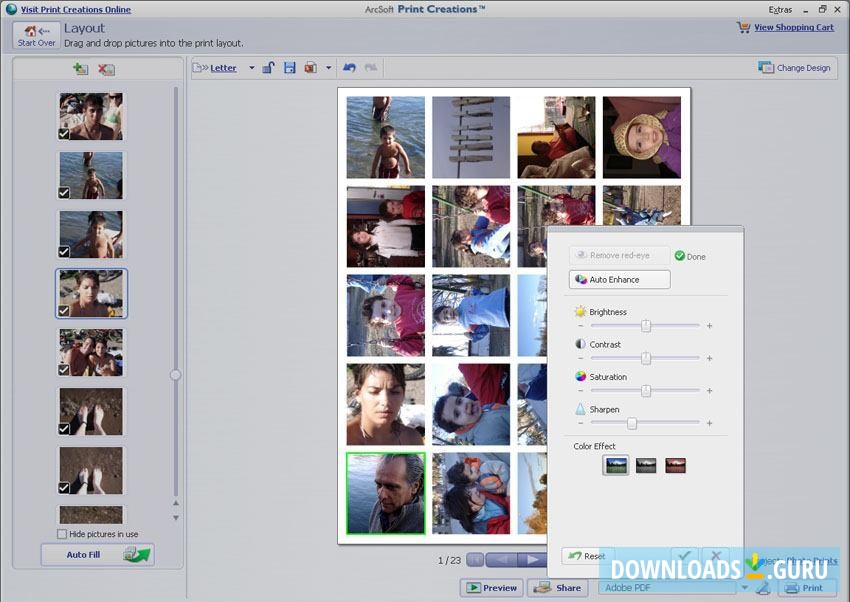Toggle checkbox on the feet photo thumbnail

coord(65,429)
